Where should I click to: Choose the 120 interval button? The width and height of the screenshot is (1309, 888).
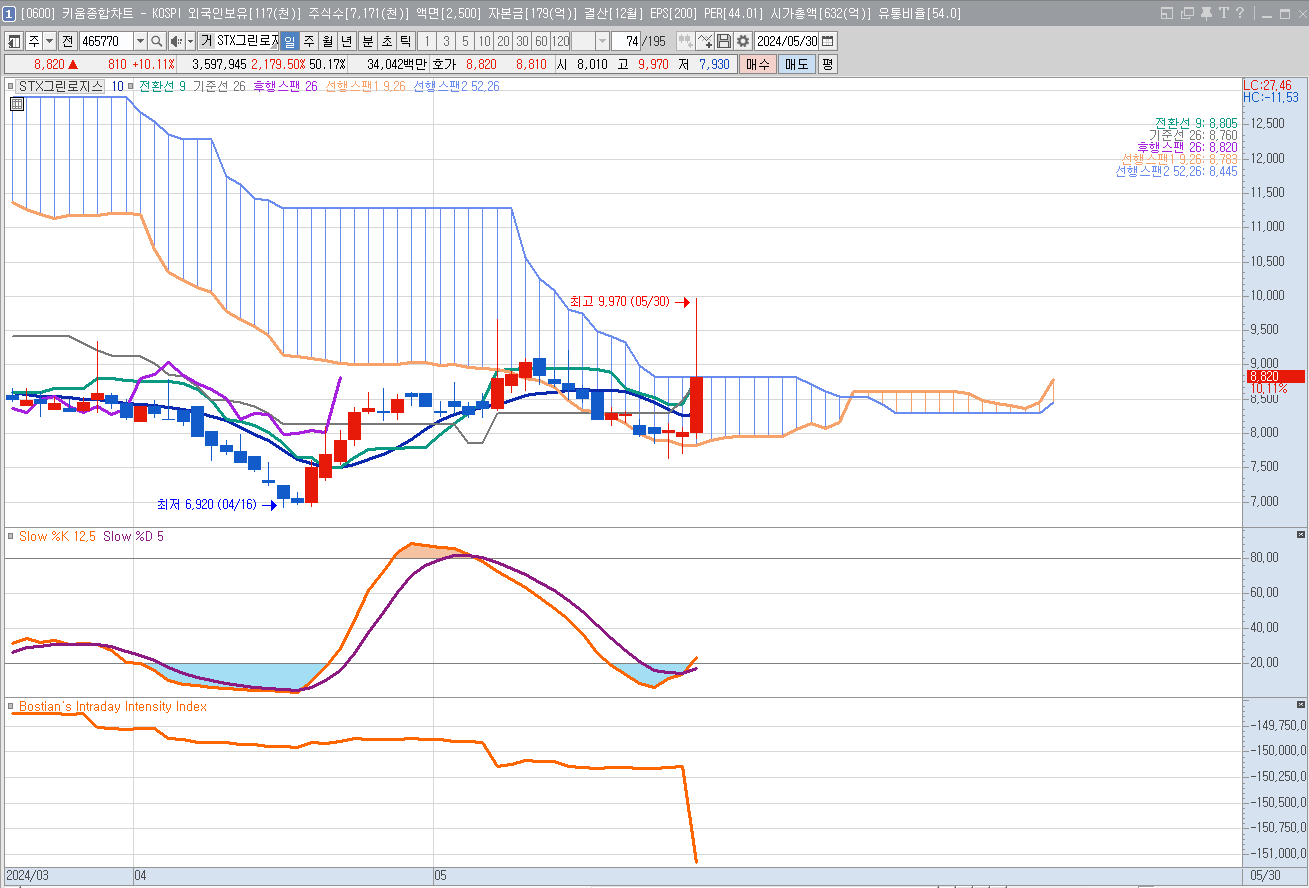(560, 41)
